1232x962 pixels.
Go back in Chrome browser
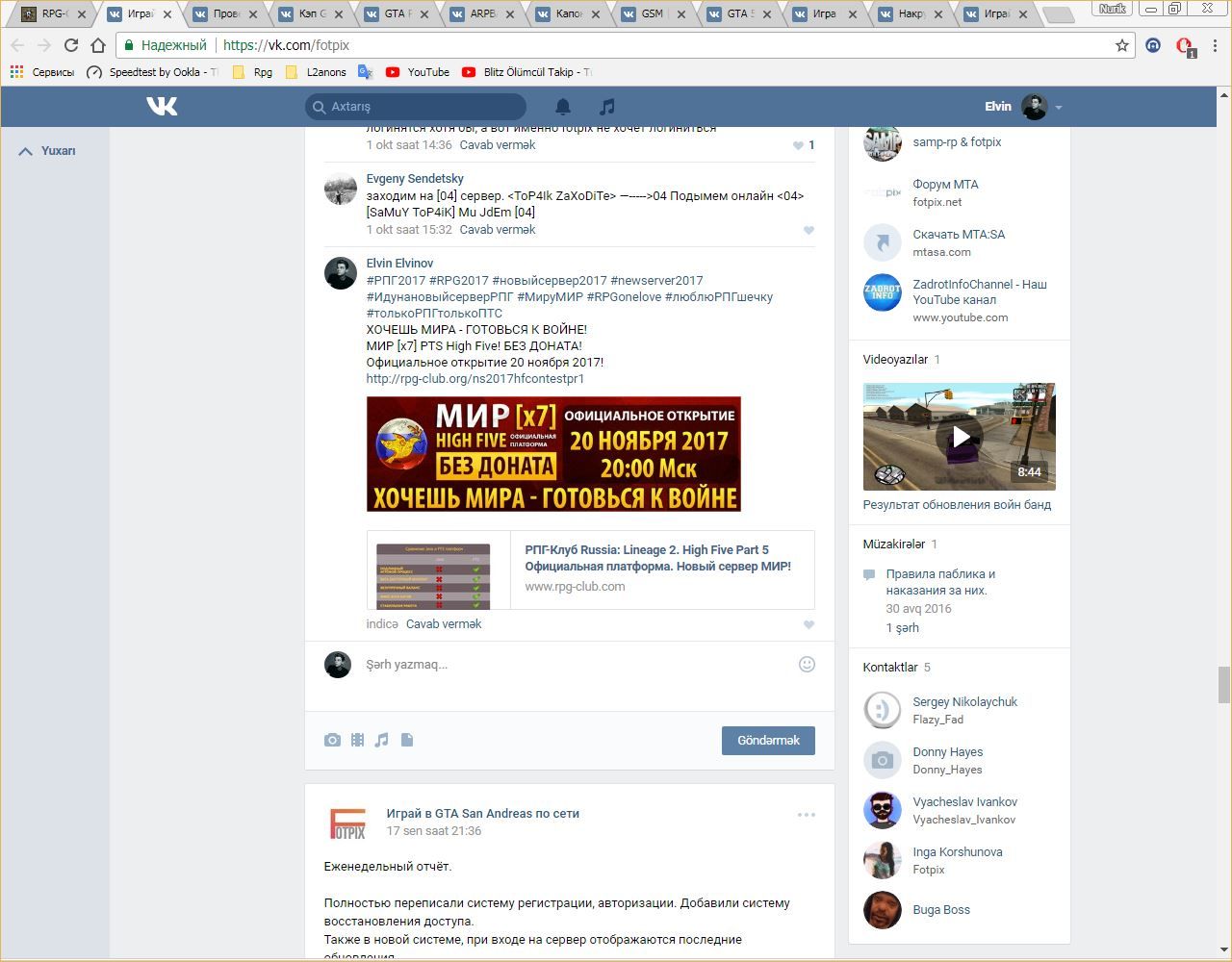click(17, 45)
